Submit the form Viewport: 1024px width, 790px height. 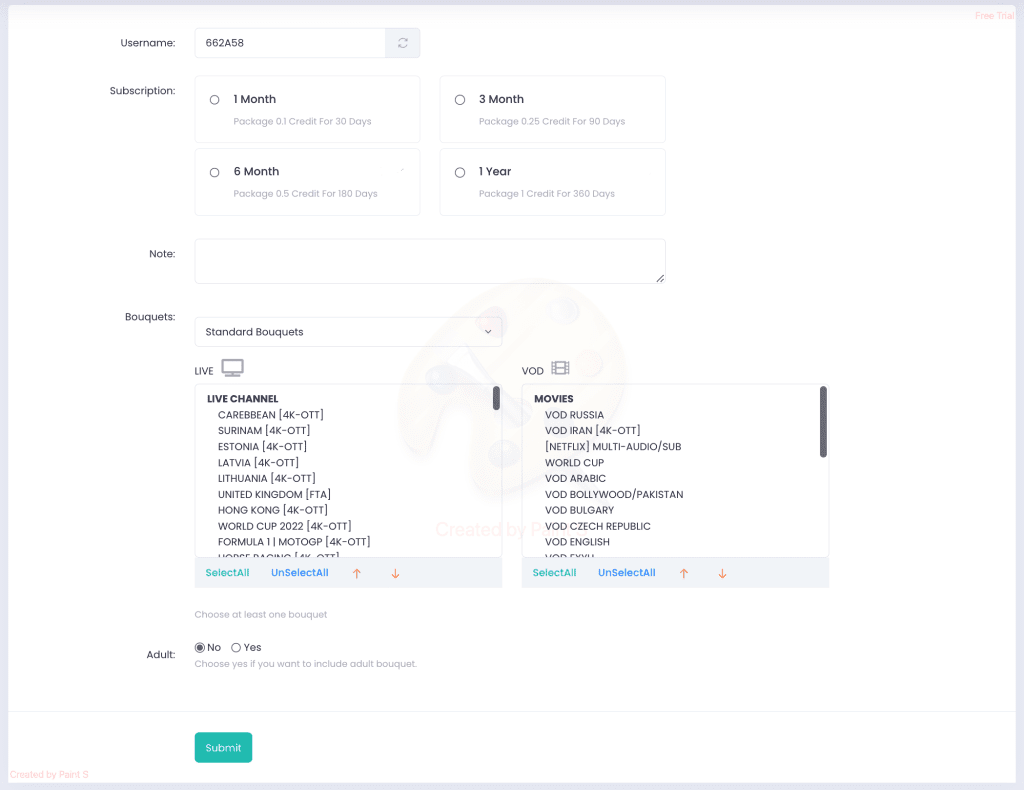(x=223, y=748)
